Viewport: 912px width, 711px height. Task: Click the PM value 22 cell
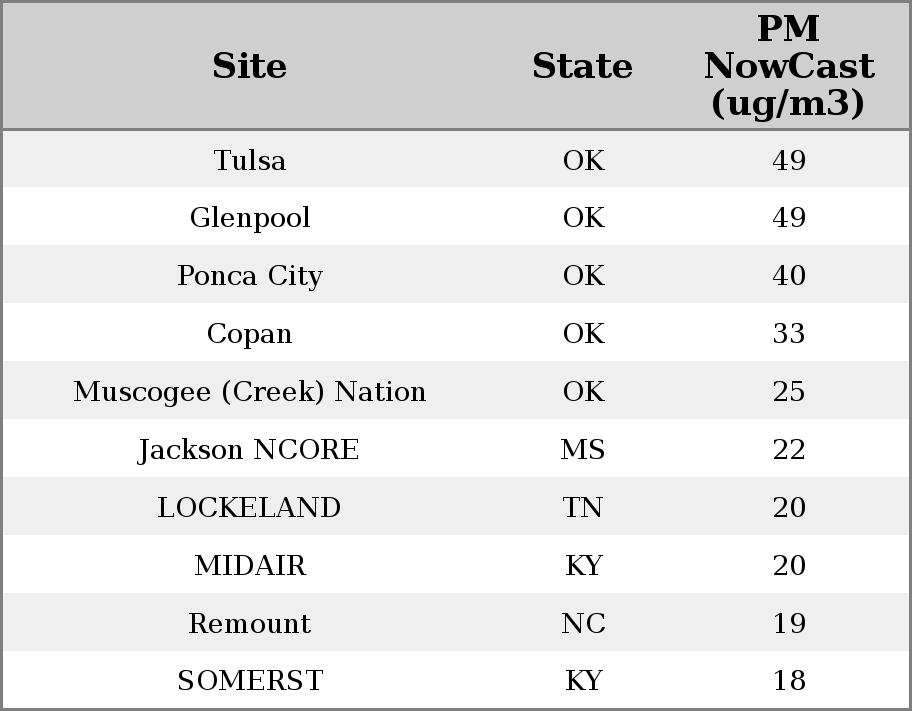[789, 450]
